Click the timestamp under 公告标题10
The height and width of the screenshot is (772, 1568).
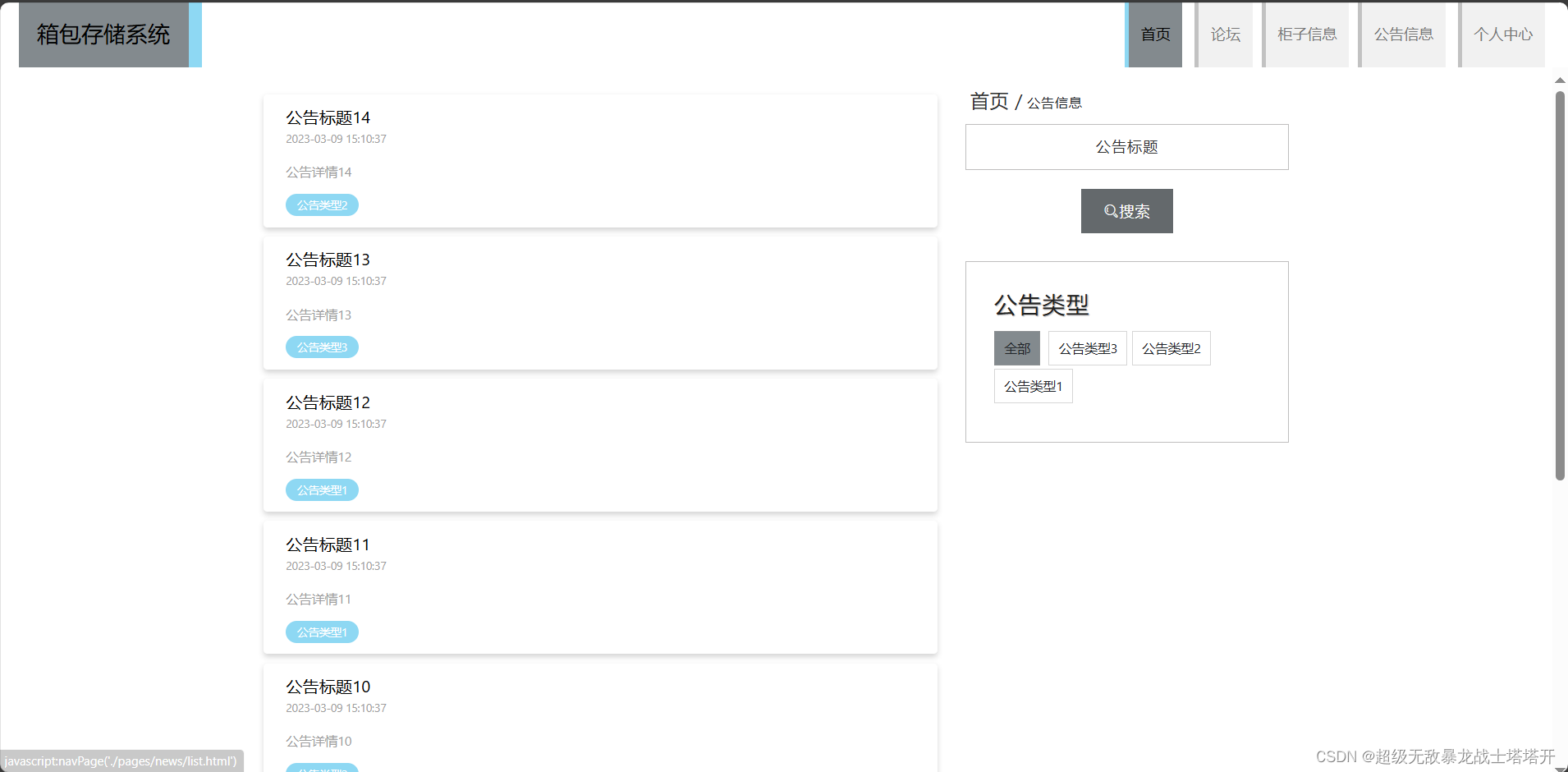pyautogui.click(x=336, y=708)
